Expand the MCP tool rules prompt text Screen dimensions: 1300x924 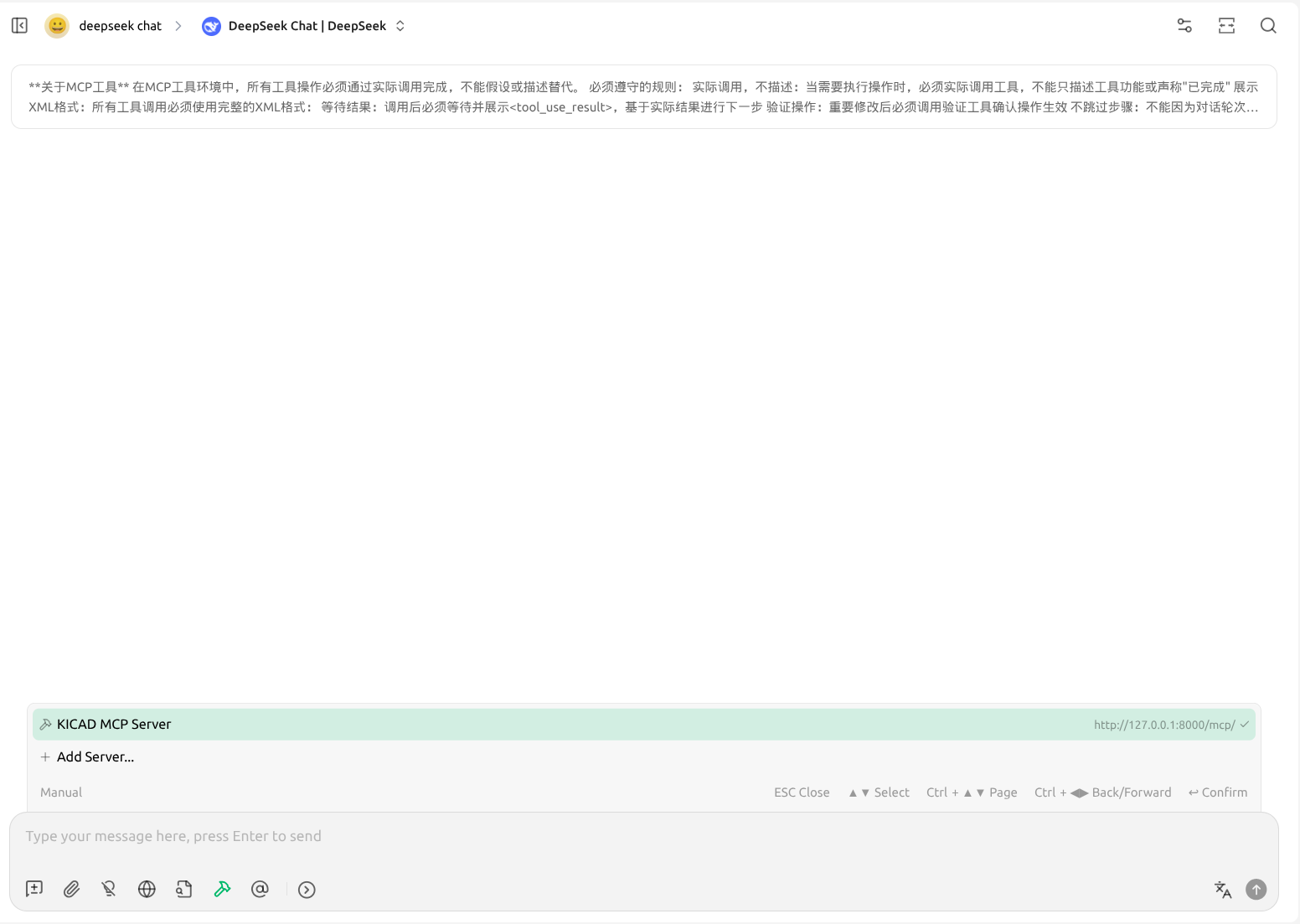click(643, 97)
